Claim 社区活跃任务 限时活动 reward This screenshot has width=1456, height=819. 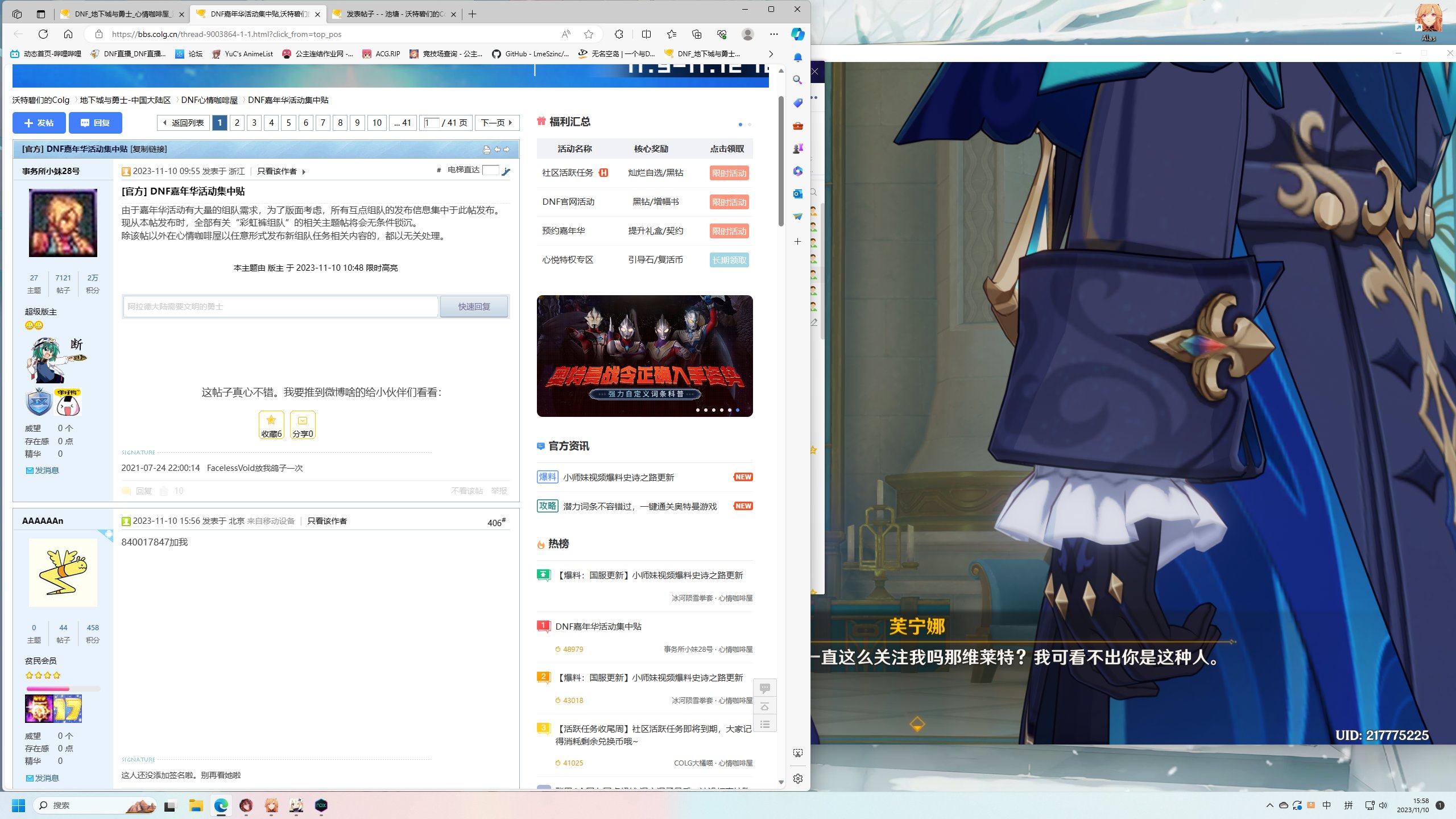[x=729, y=173]
